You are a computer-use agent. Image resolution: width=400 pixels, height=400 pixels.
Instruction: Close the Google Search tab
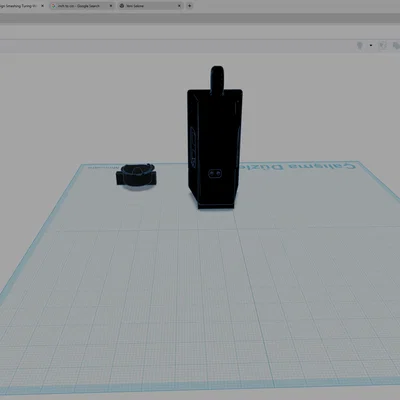[x=111, y=6]
